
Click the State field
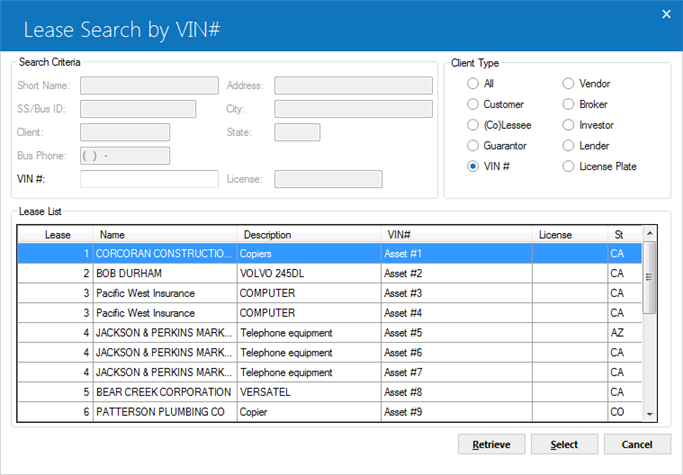coord(297,132)
